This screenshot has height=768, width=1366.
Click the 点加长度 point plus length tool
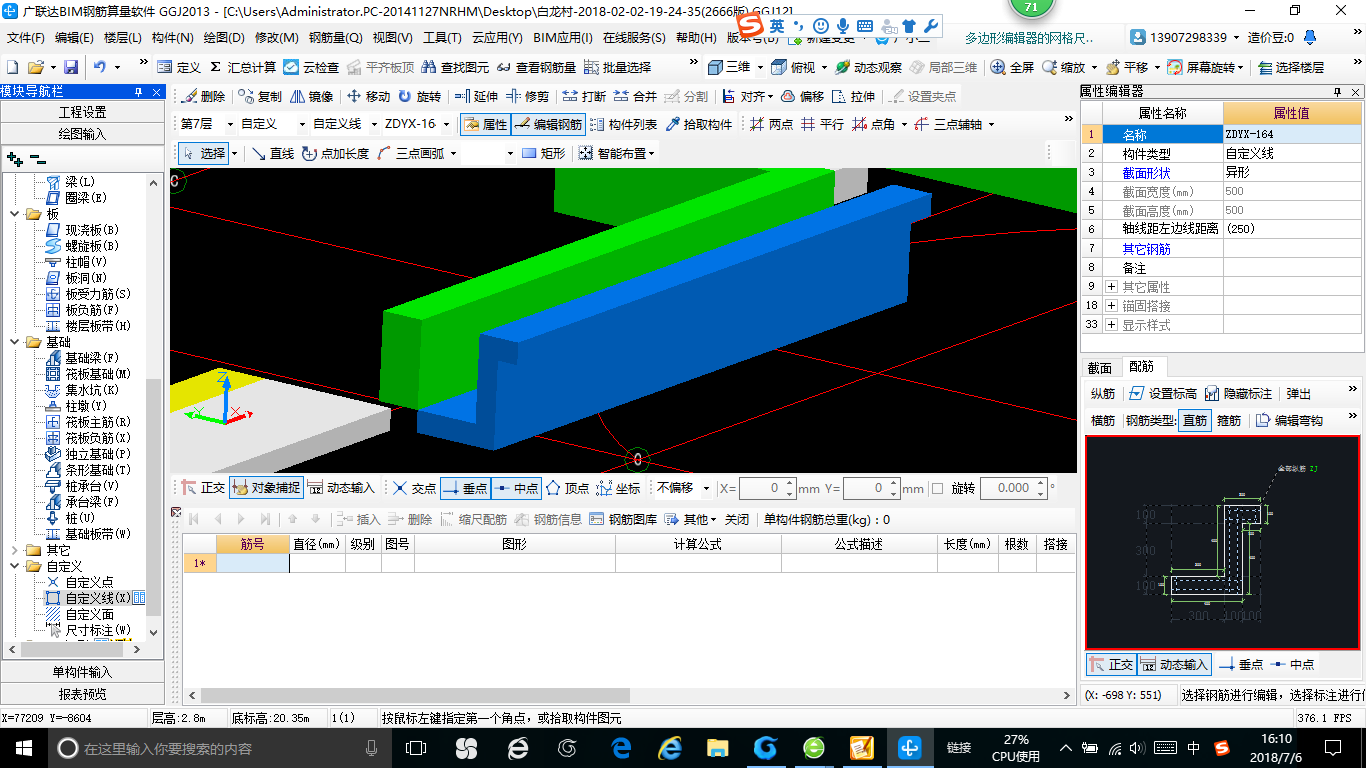[x=335, y=153]
